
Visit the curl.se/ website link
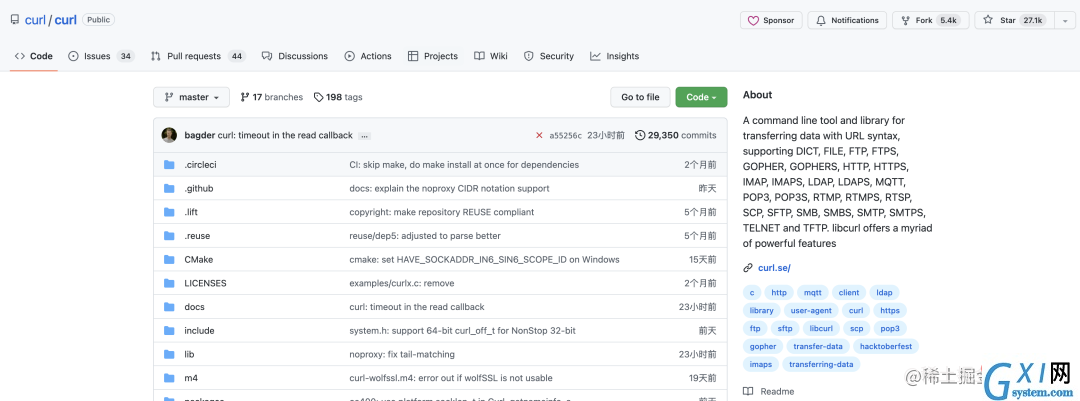click(x=774, y=268)
